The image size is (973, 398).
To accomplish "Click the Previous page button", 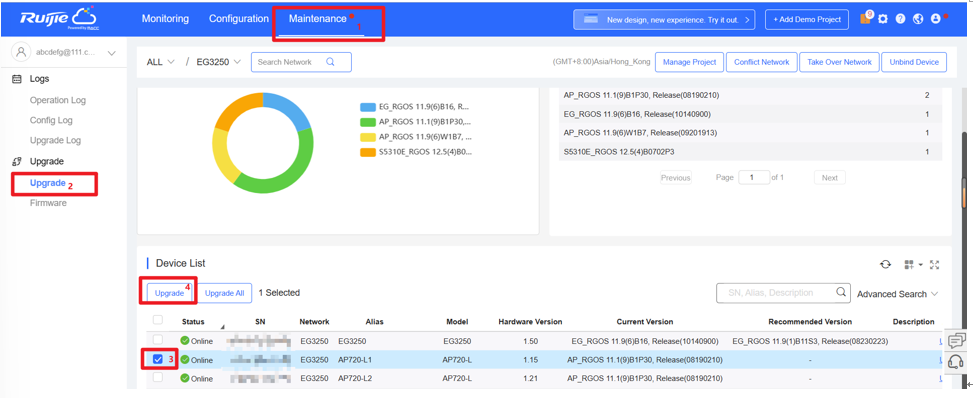I will 675,178.
